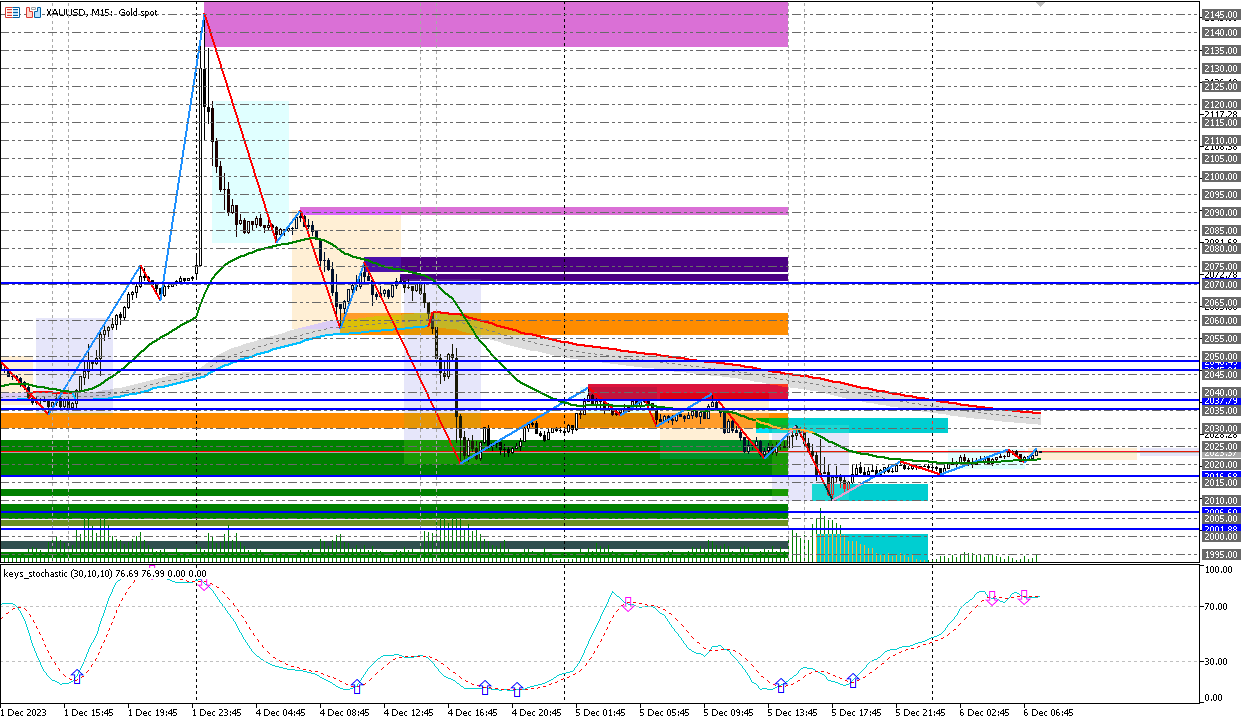Click the red list icon beside XAUUSD title
The width and height of the screenshot is (1250, 720).
13,12
